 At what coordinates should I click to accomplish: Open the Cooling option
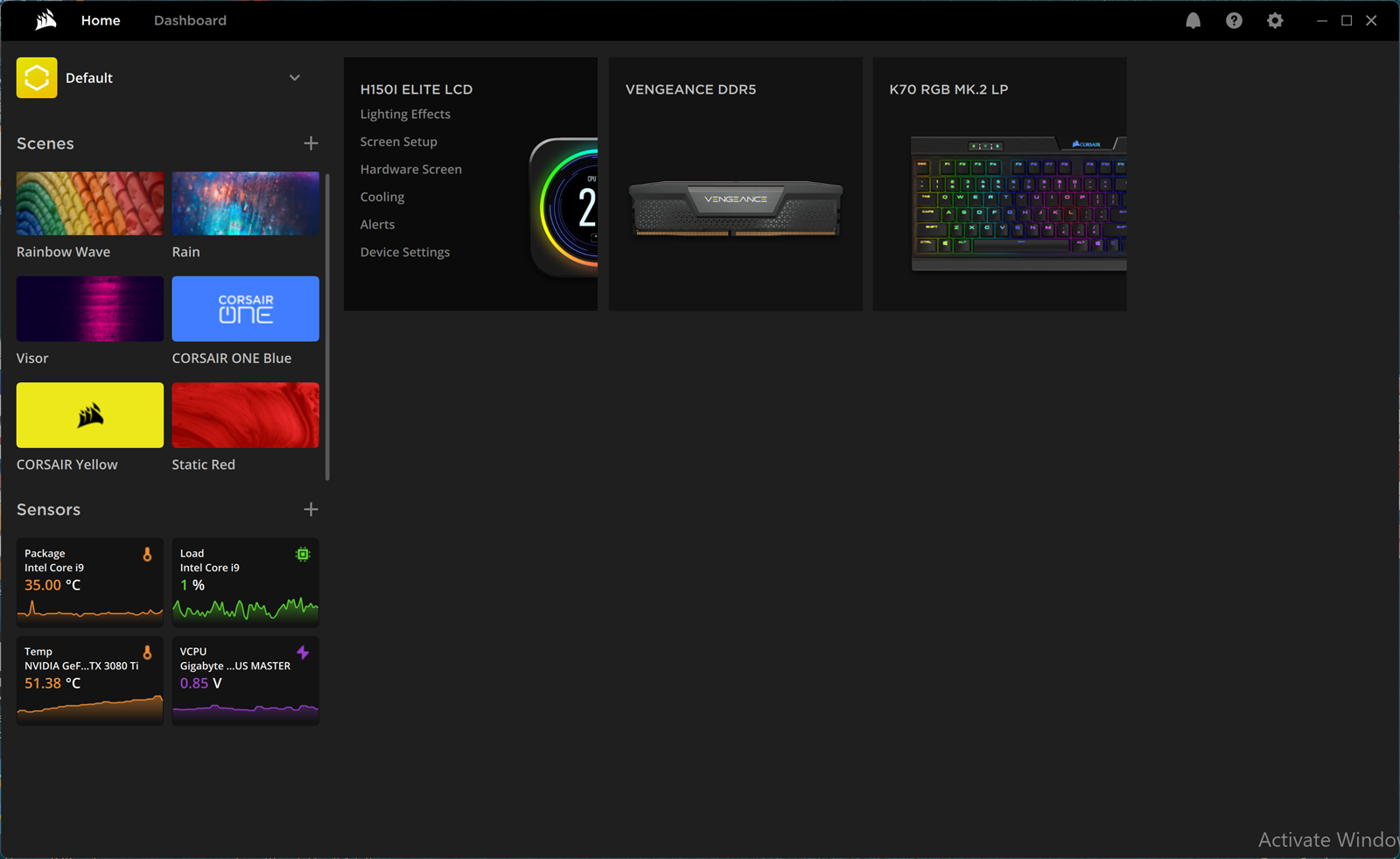pyautogui.click(x=382, y=197)
